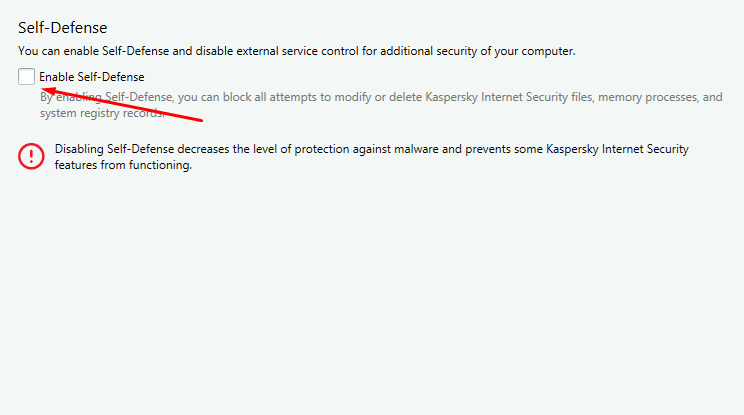Click the empty area below the warning message

pyautogui.click(x=370, y=290)
